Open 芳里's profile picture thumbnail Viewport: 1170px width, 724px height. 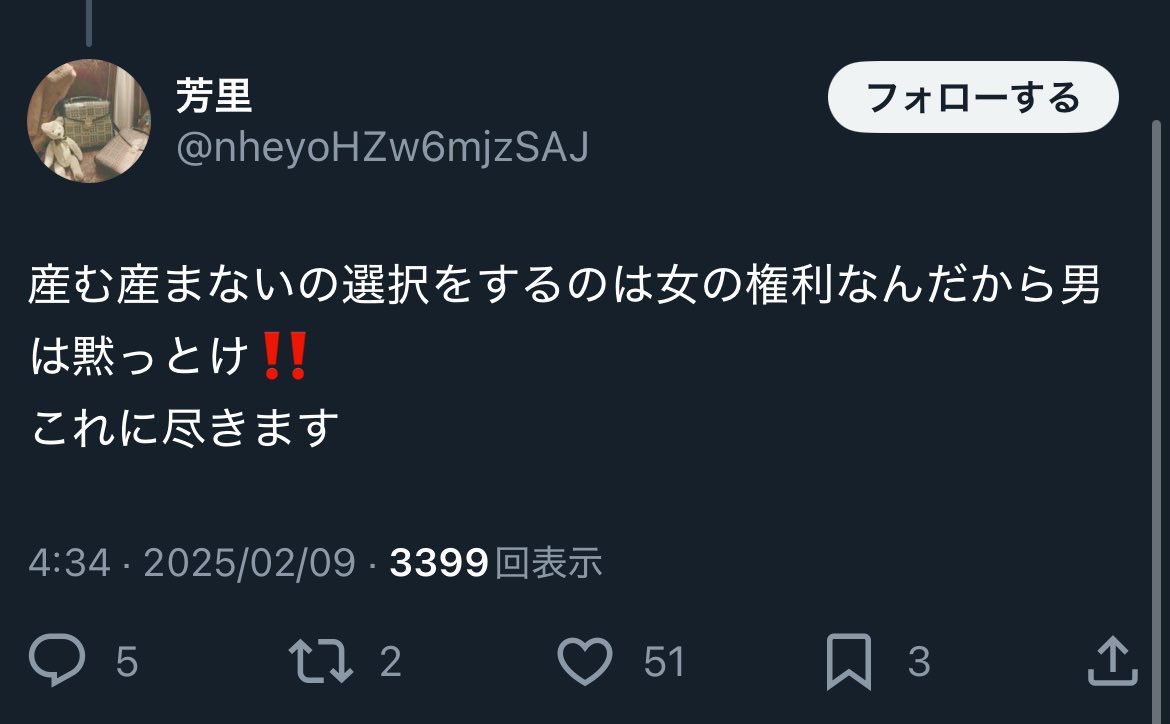pyautogui.click(x=89, y=120)
